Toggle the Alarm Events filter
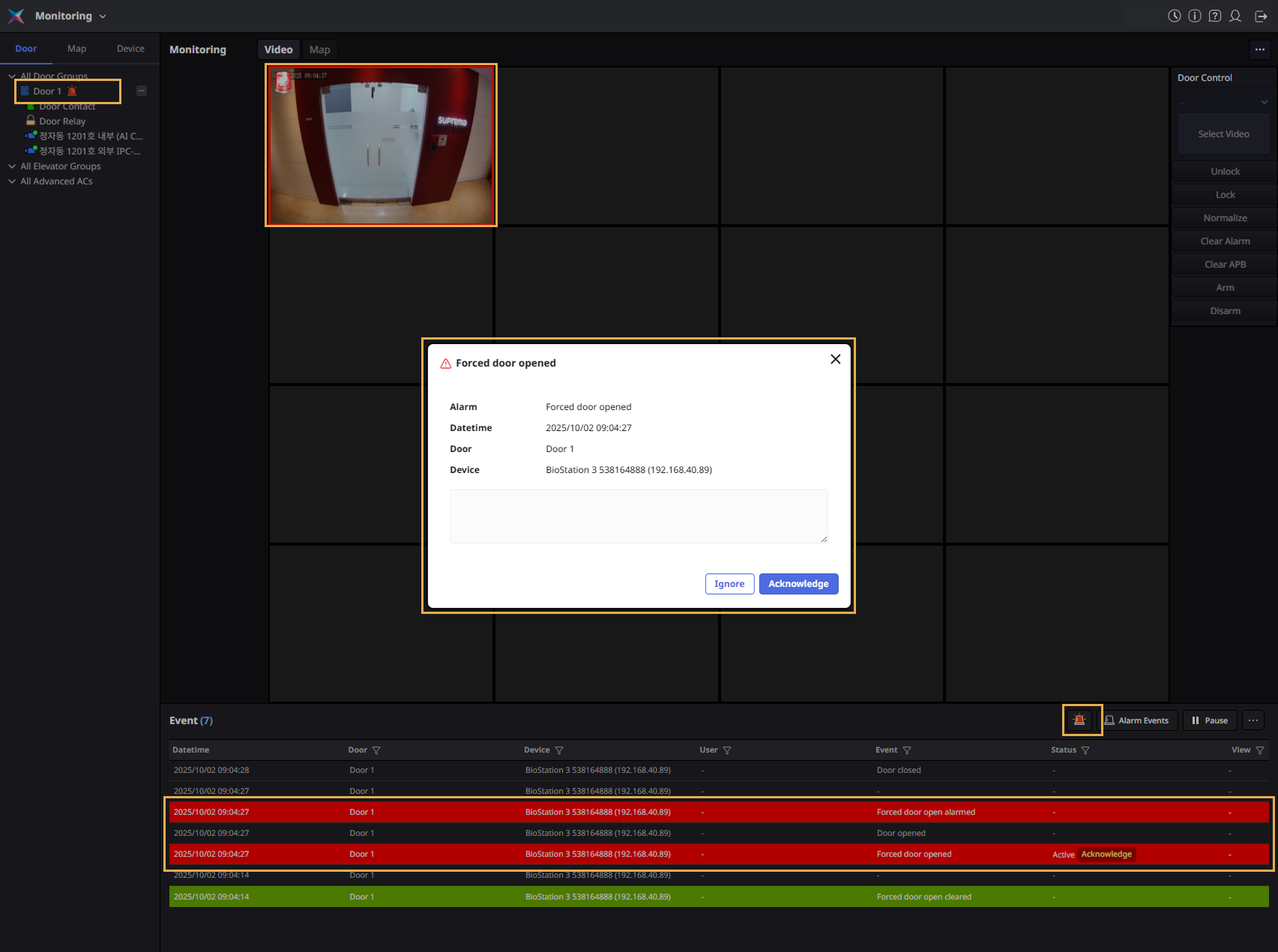This screenshot has height=952, width=1278. (x=1136, y=720)
